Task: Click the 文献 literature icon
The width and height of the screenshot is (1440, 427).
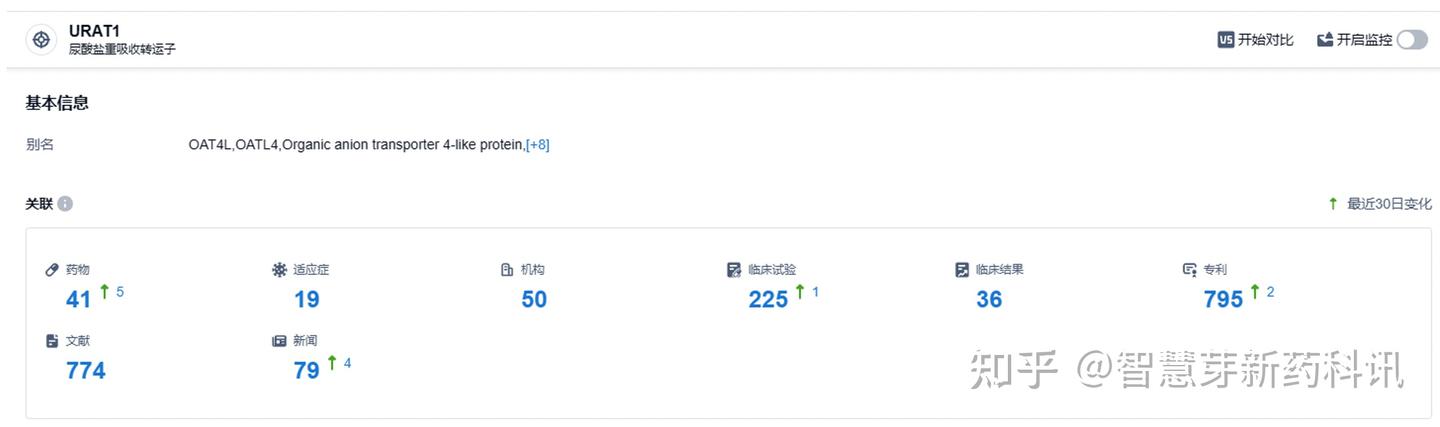Action: point(52,341)
